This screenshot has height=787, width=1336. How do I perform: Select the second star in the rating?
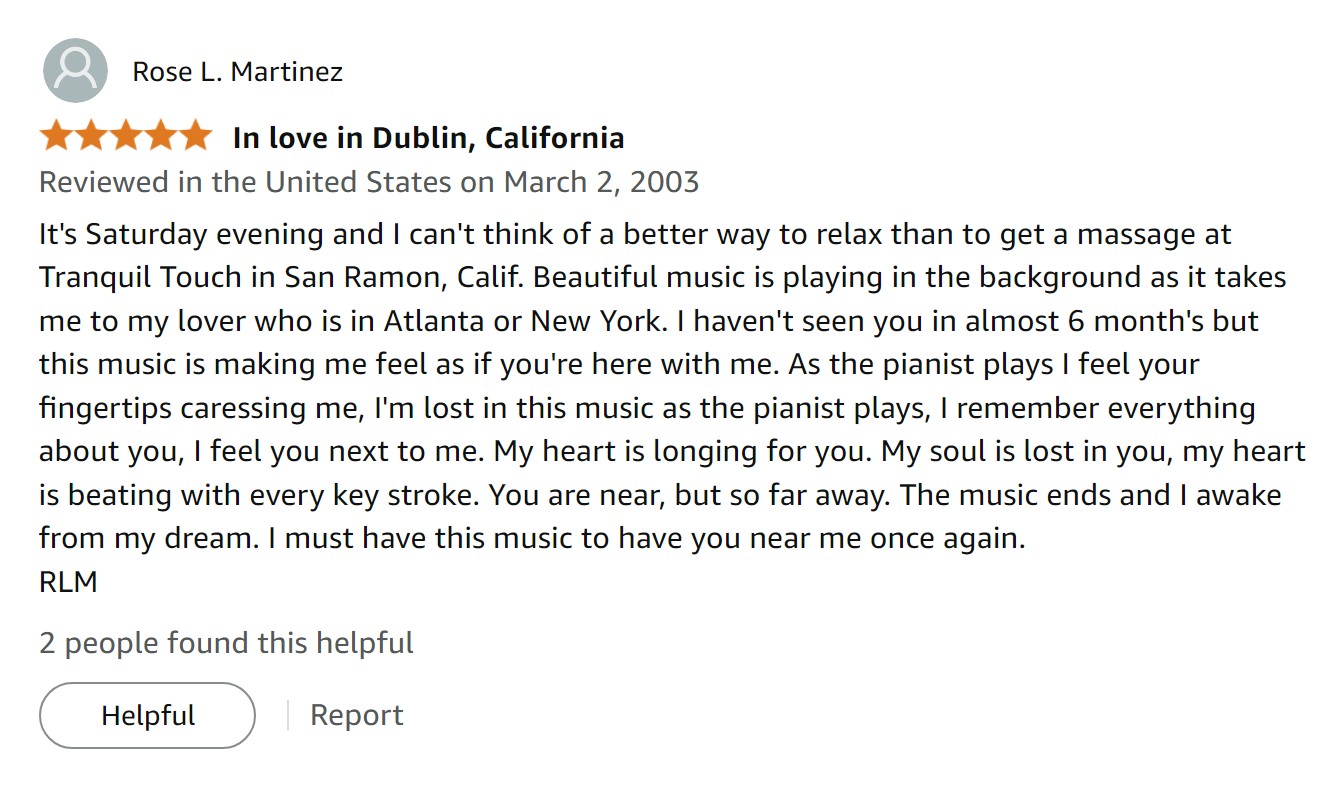[x=90, y=134]
